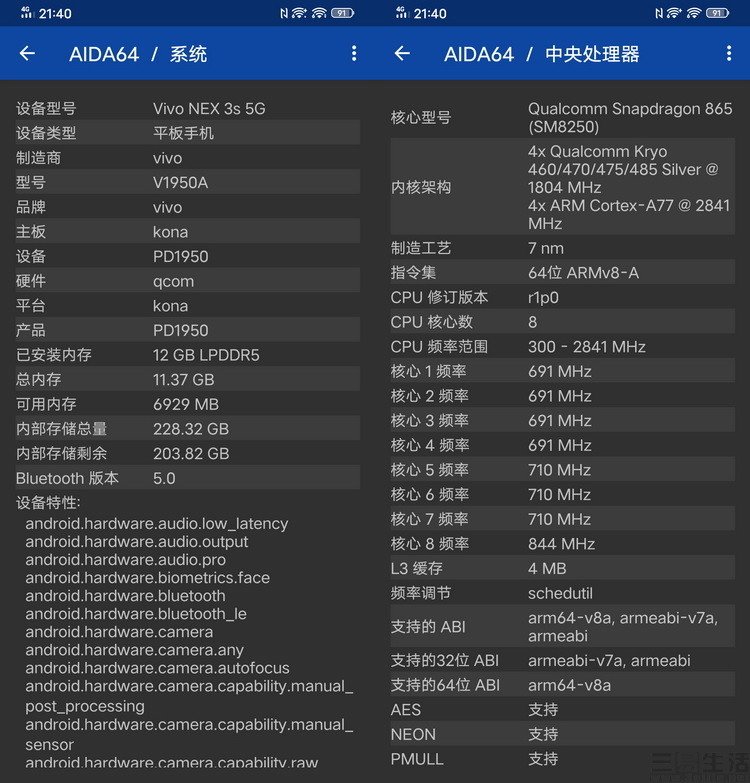
Task: Select the 核心 8 频率 value '844 MHz'
Action: point(561,543)
